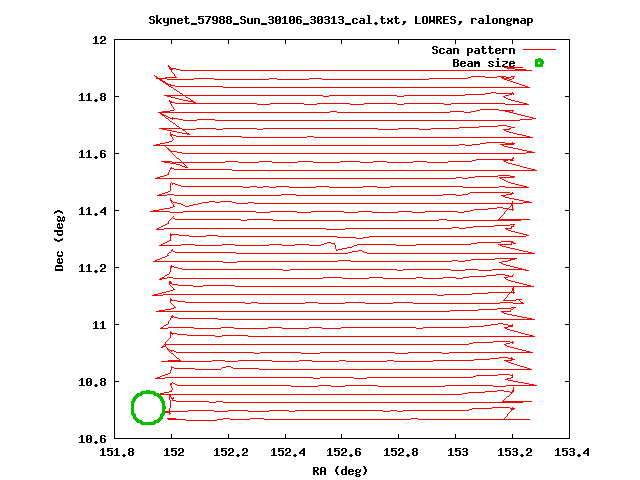
Task: Click the 'Dec (deg)' axis label
Action: (x=59, y=240)
